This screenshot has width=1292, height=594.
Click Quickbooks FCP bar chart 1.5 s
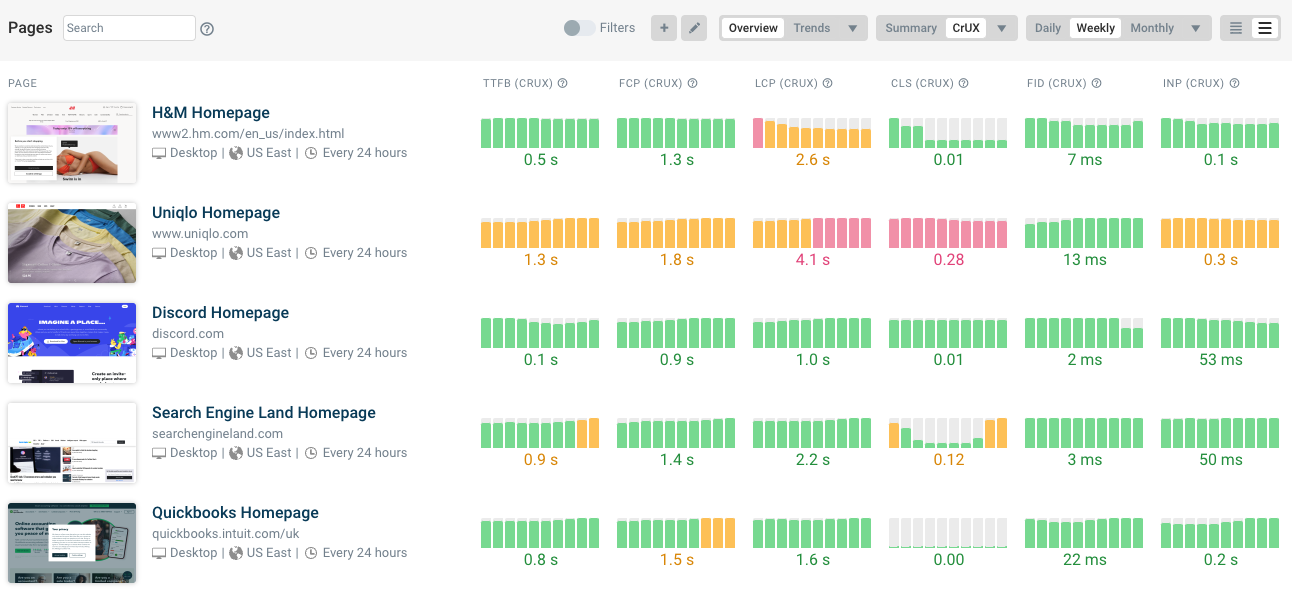click(676, 533)
